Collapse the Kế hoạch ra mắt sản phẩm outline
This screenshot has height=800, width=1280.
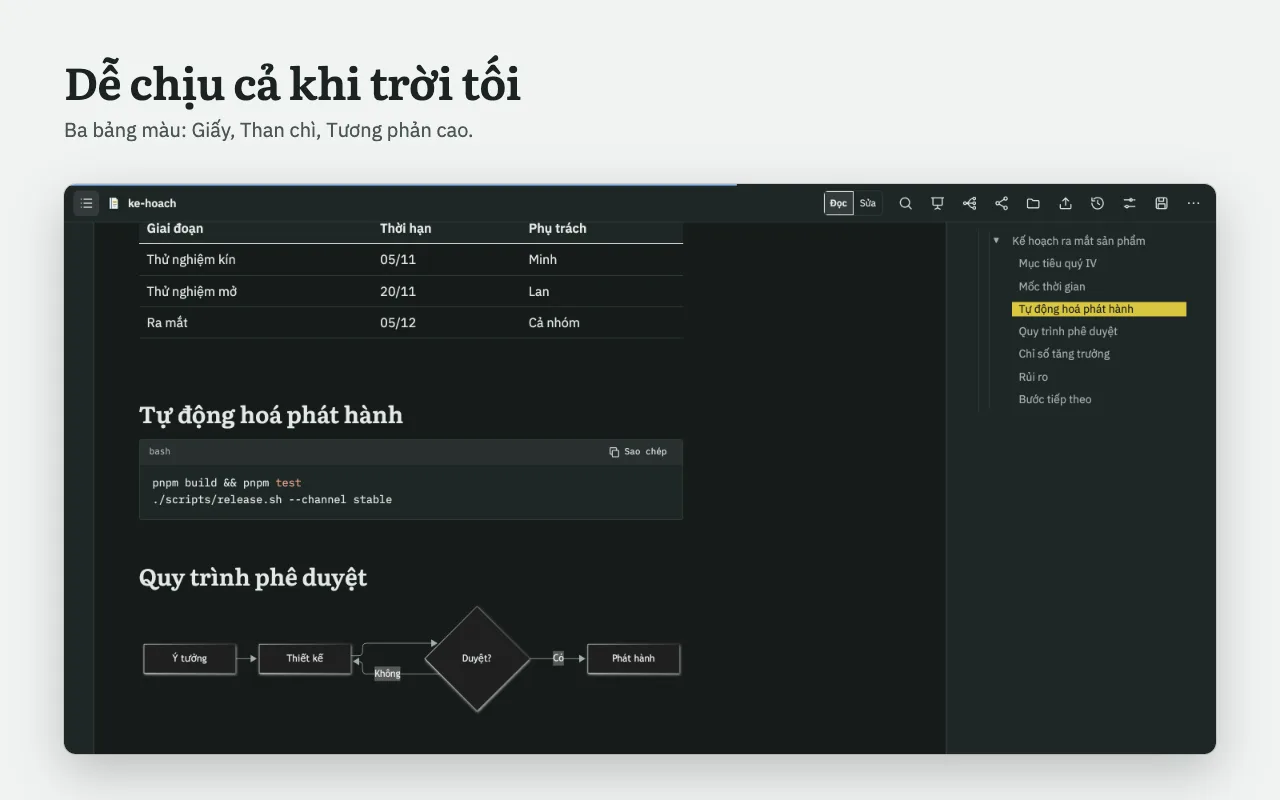pyautogui.click(x=996, y=241)
